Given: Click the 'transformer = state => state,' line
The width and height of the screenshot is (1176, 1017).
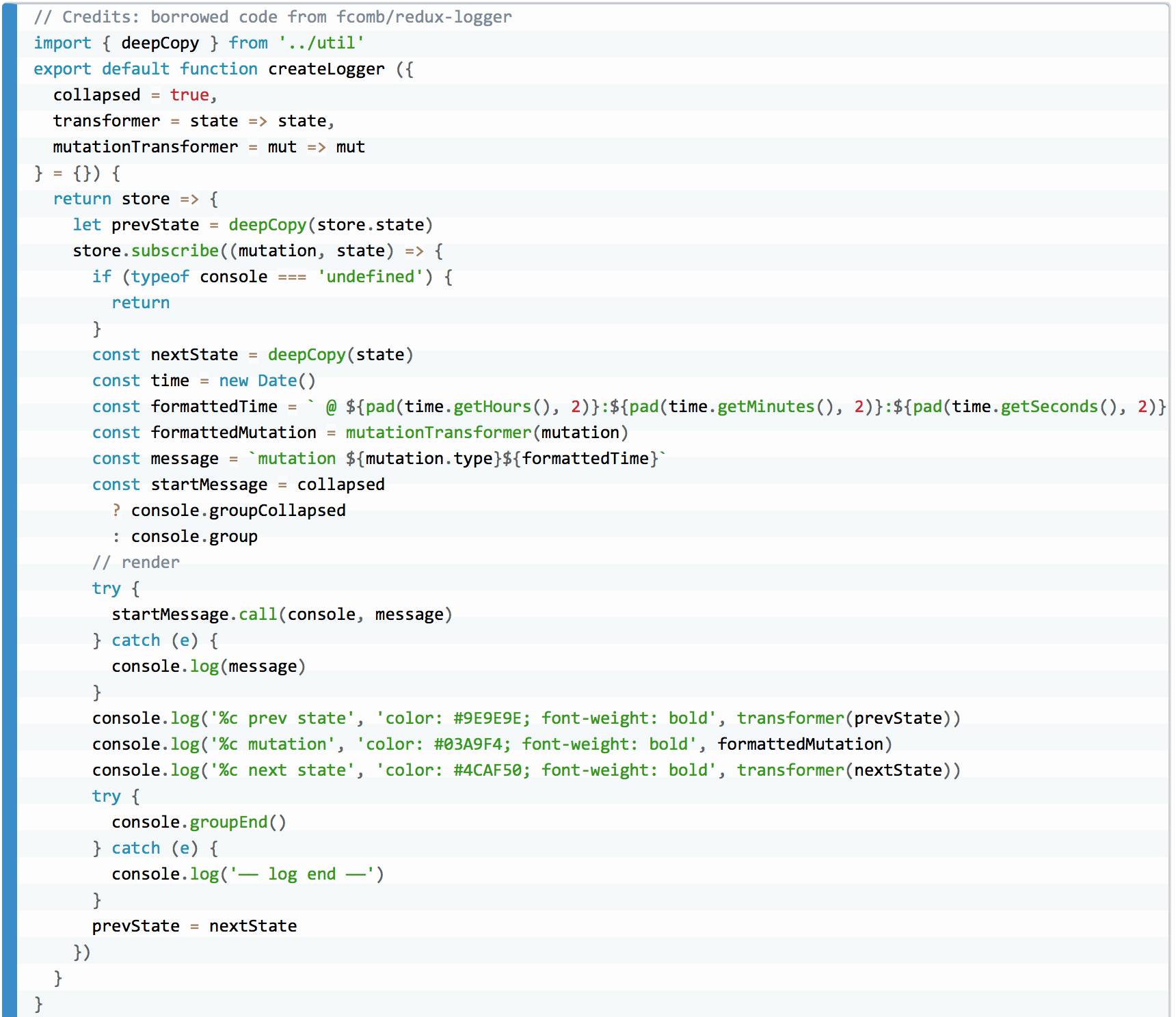Looking at the screenshot, I should coord(194,121).
